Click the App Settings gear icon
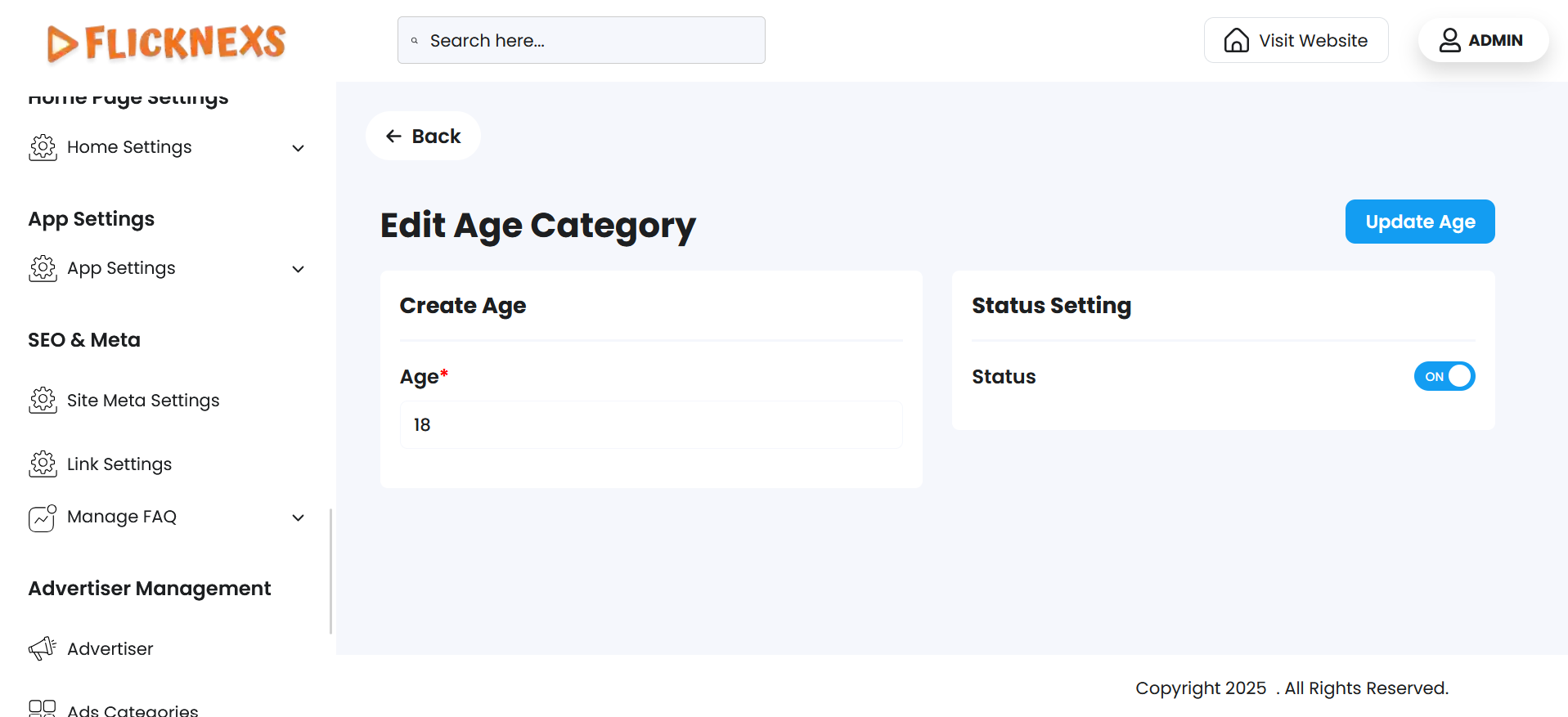This screenshot has width=1568, height=717. (43, 269)
